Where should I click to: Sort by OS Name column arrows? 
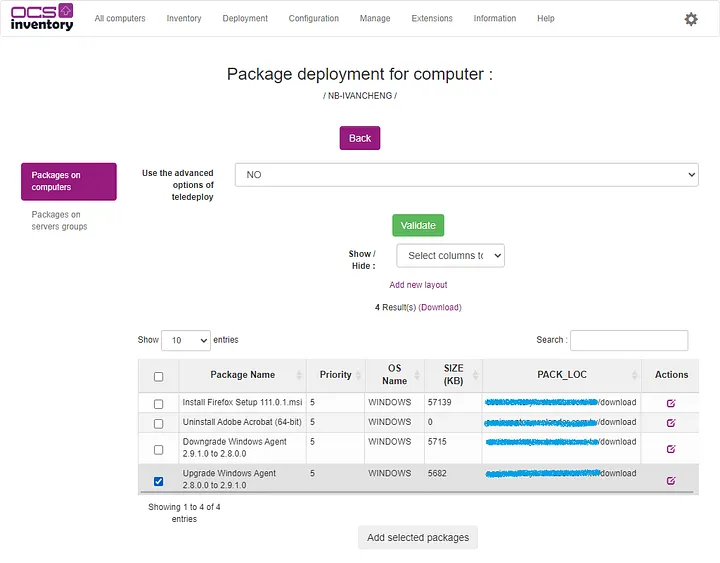[x=417, y=375]
